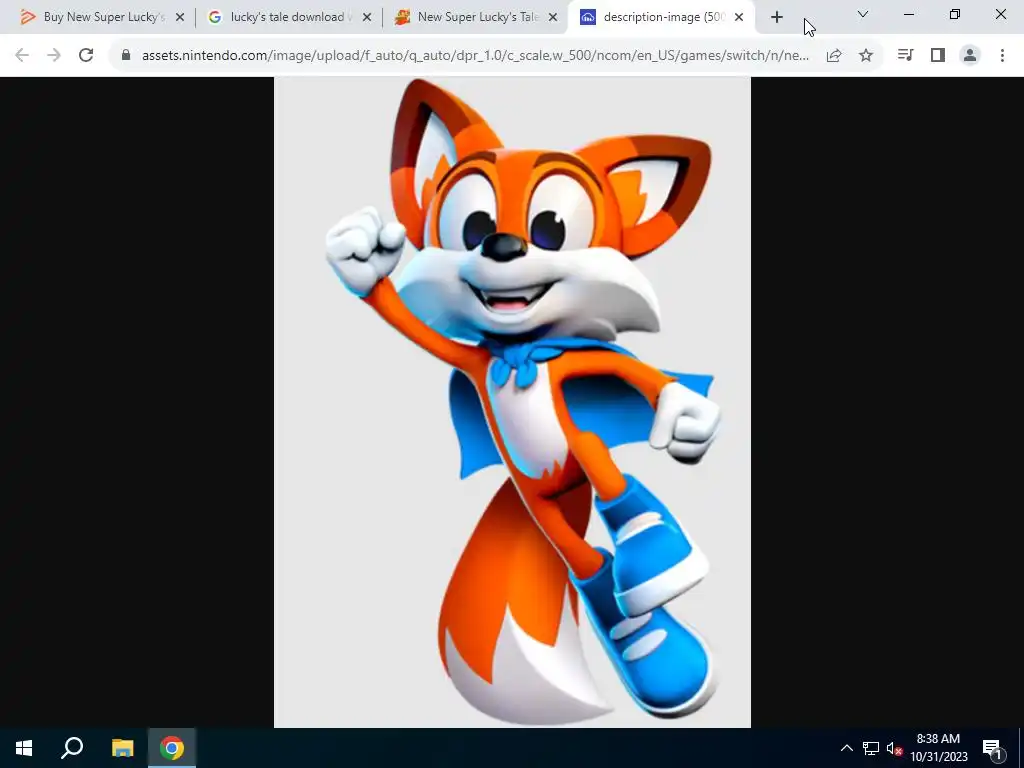Image resolution: width=1024 pixels, height=768 pixels.
Task: Open Chrome three-dot menu
Action: click(1002, 56)
